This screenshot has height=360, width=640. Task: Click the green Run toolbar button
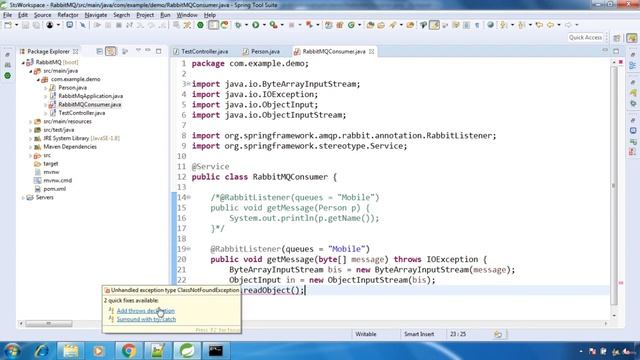[x=256, y=25]
